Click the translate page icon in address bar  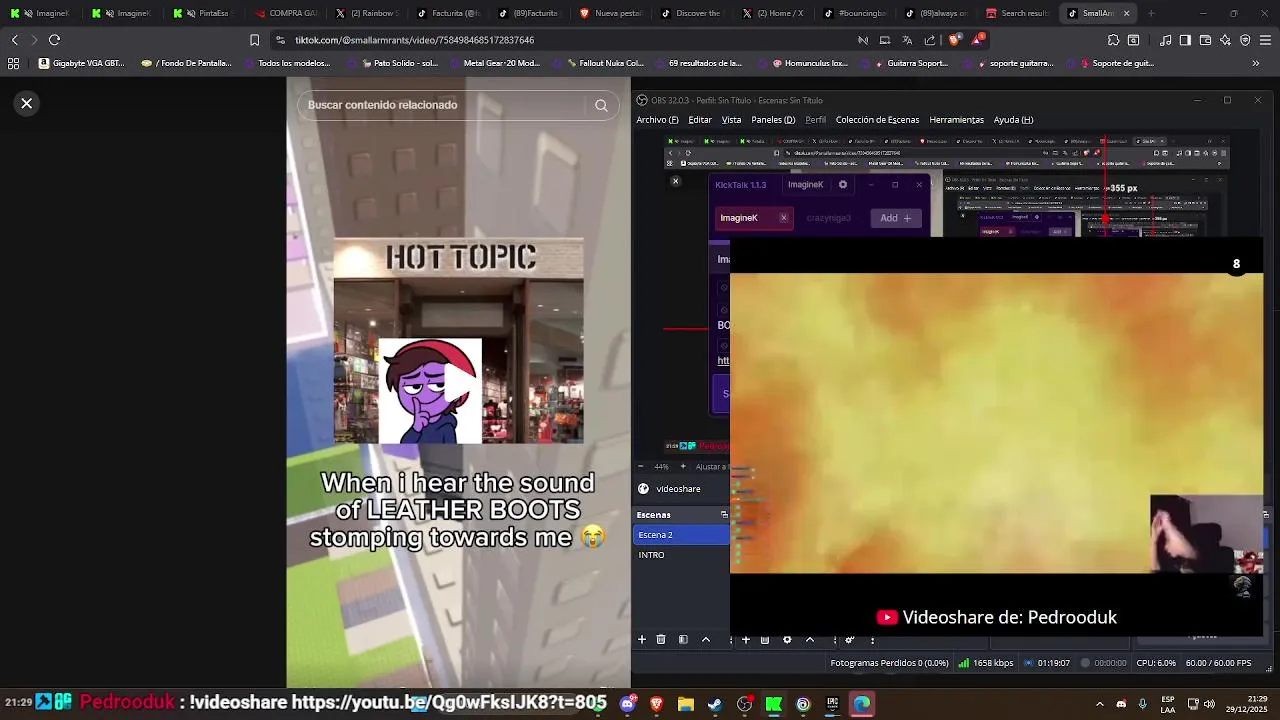pyautogui.click(x=907, y=40)
